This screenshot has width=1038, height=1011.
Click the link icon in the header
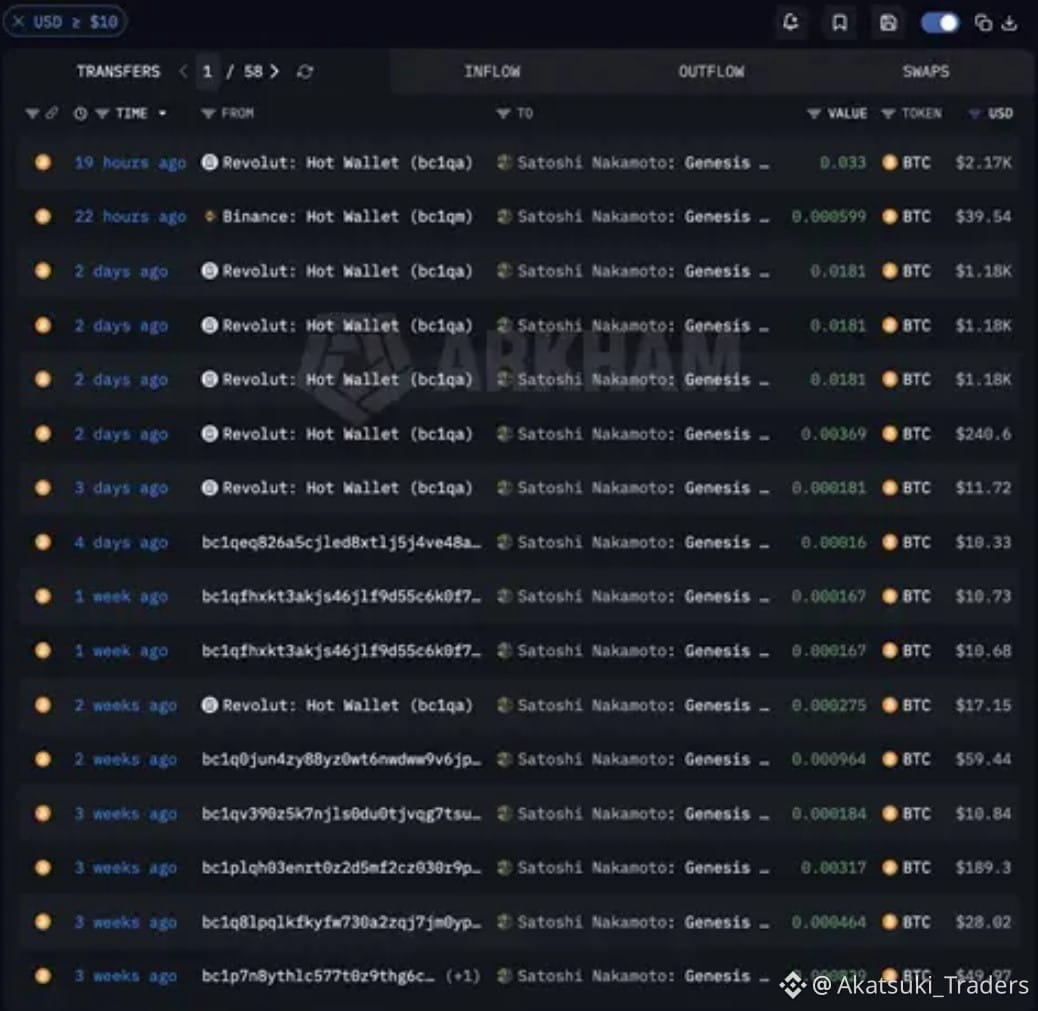click(x=51, y=113)
